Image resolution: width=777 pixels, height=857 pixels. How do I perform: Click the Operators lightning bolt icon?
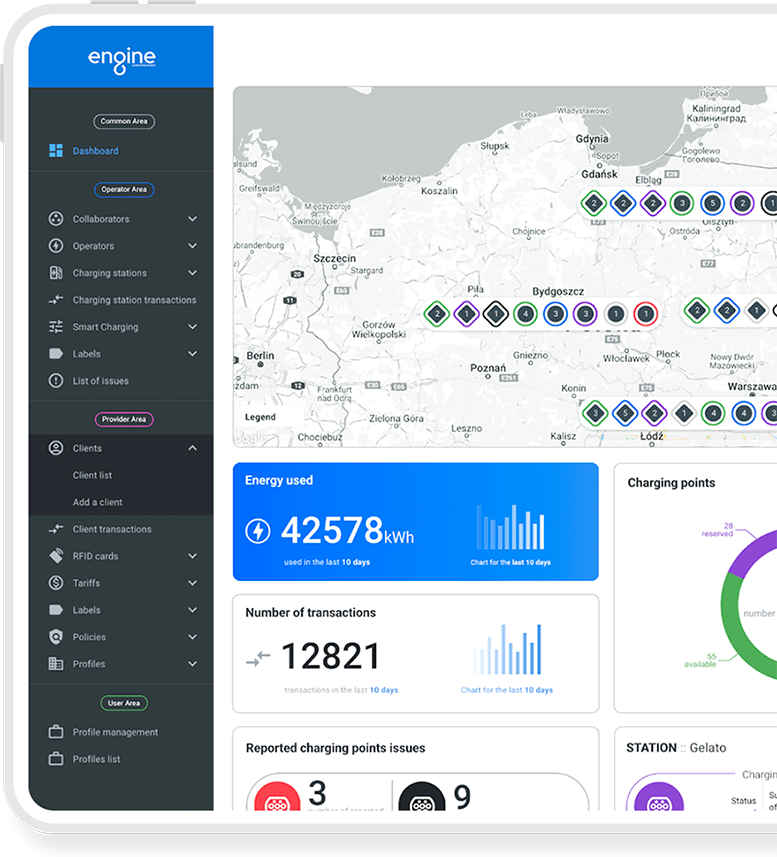[x=56, y=246]
